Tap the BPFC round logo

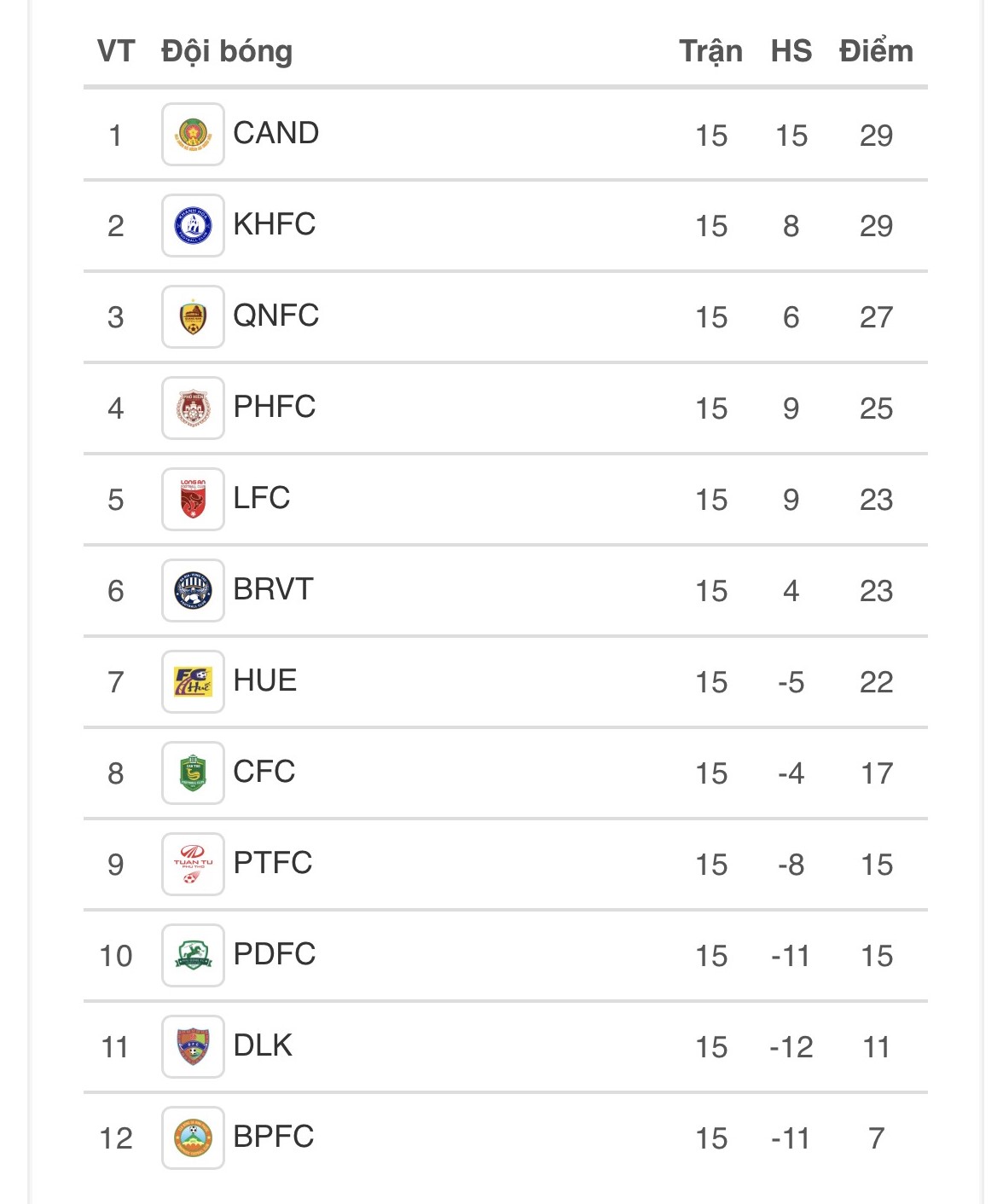(x=193, y=1138)
